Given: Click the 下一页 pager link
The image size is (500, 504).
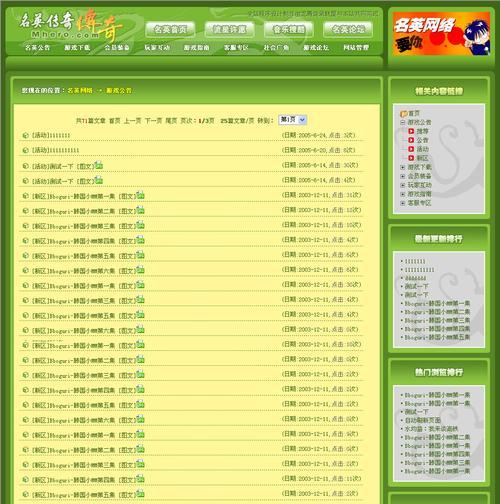Looking at the screenshot, I should click(x=153, y=121).
